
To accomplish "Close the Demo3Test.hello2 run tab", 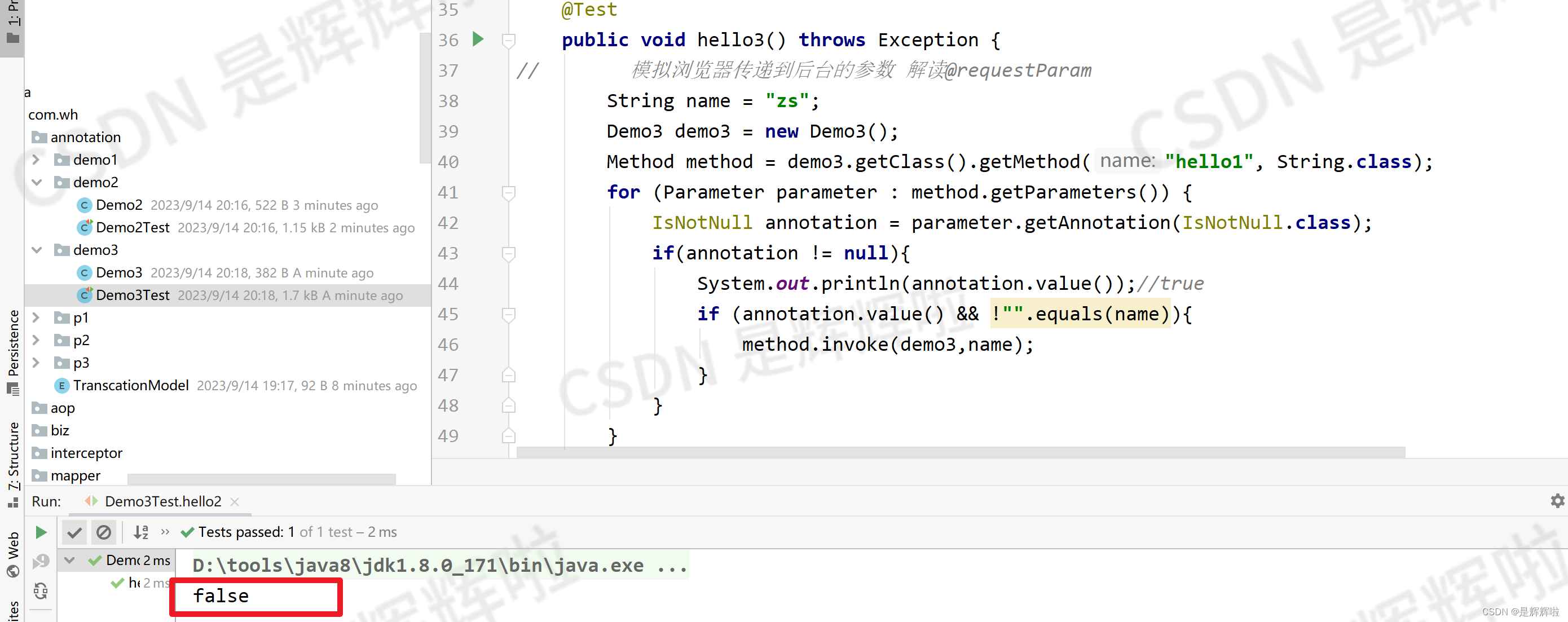I will pyautogui.click(x=234, y=501).
